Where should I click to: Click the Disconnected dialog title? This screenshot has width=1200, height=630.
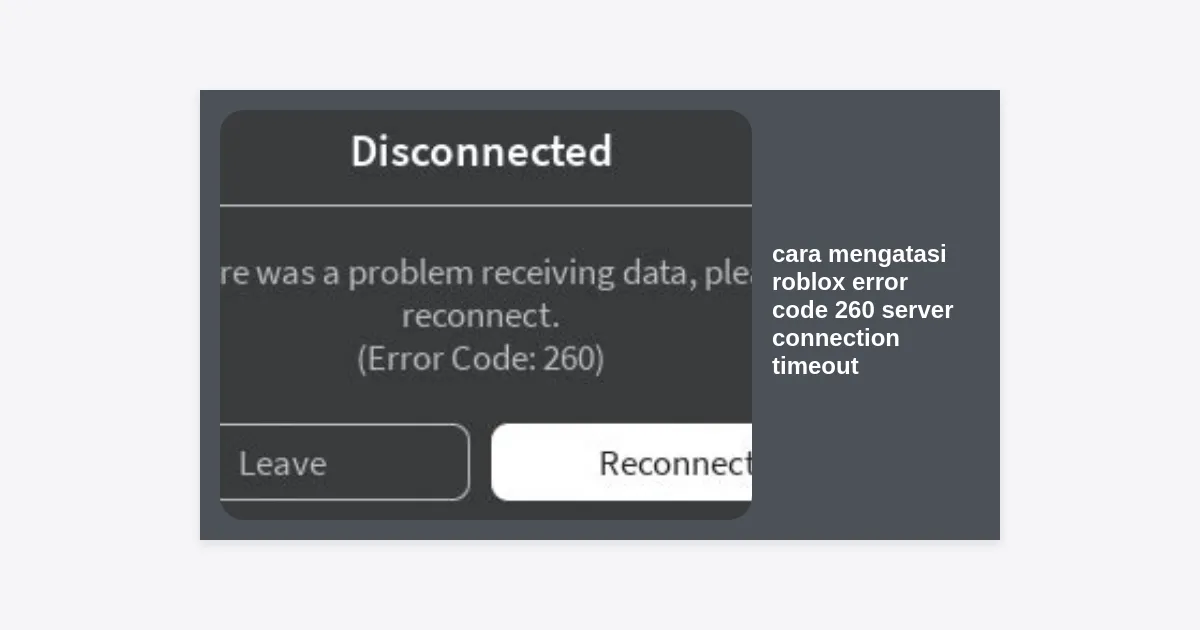point(481,152)
